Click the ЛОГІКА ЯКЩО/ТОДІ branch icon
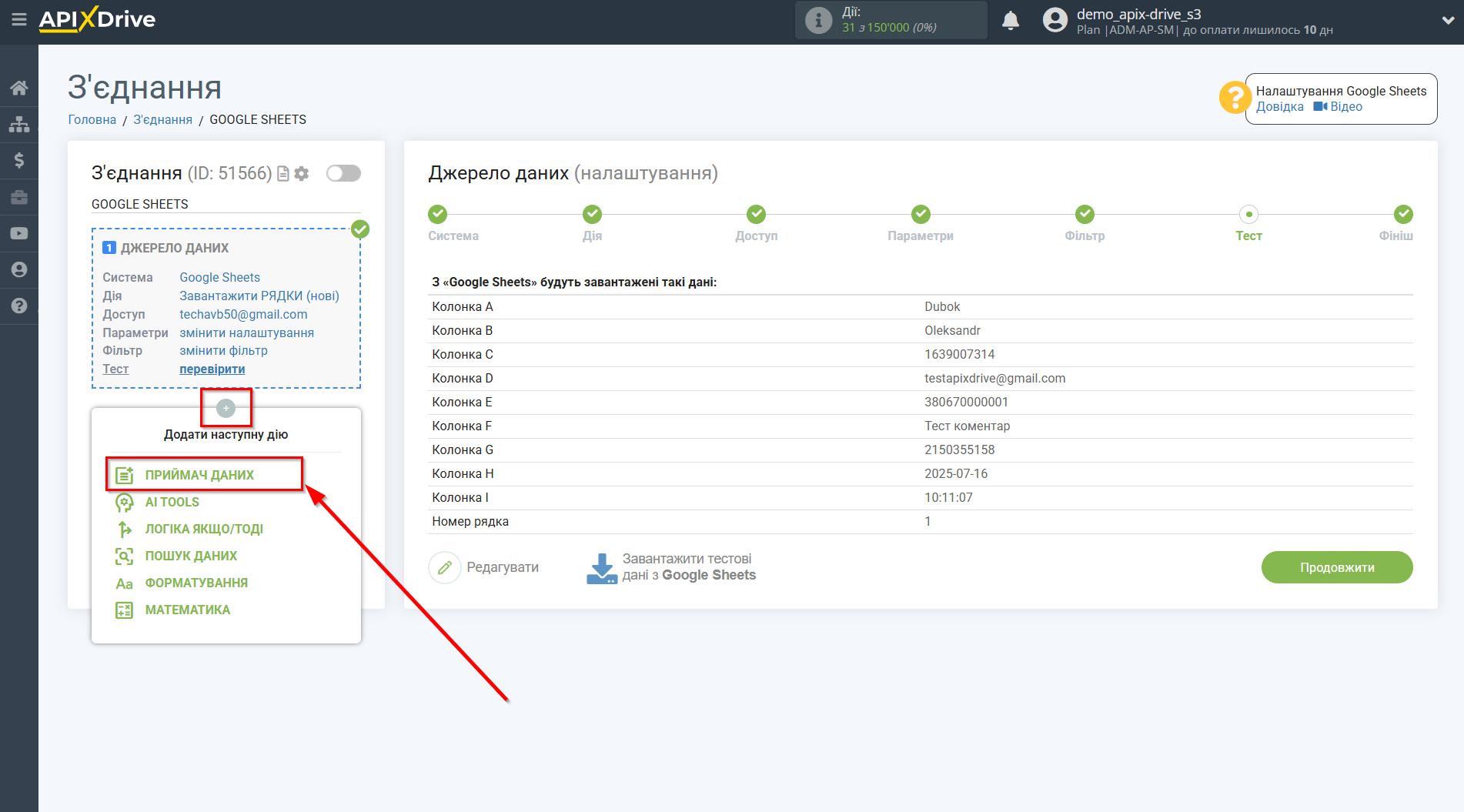 pyautogui.click(x=124, y=530)
